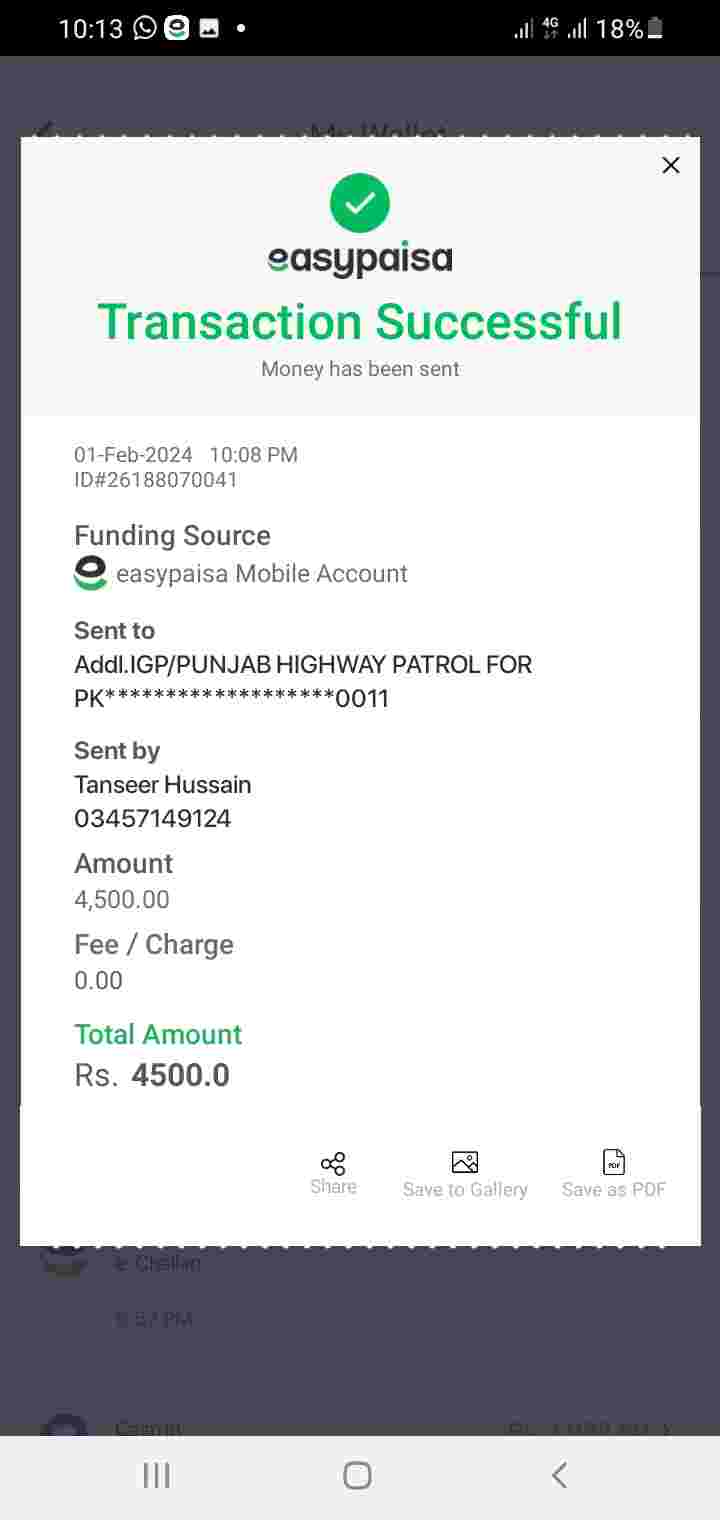This screenshot has height=1520, width=720.
Task: Tap the masked recipient account ending 0011
Action: pos(231,698)
